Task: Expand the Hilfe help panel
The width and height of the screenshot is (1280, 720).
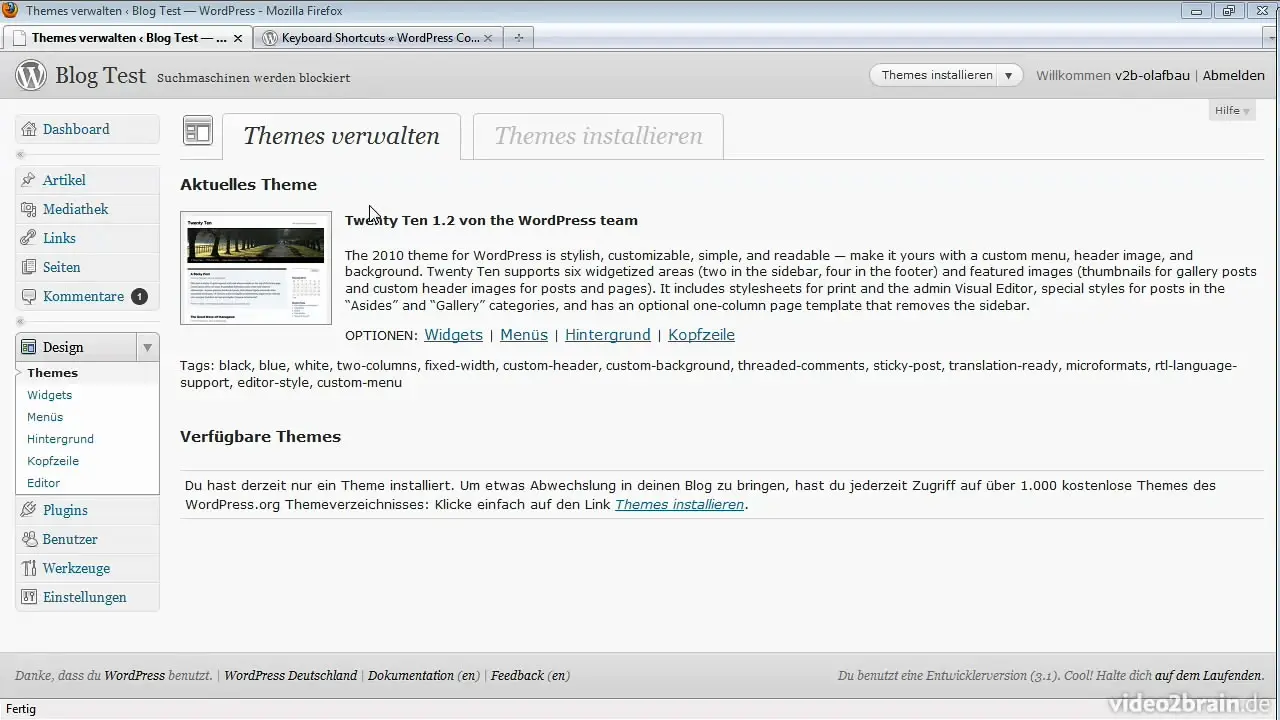Action: 1232,110
